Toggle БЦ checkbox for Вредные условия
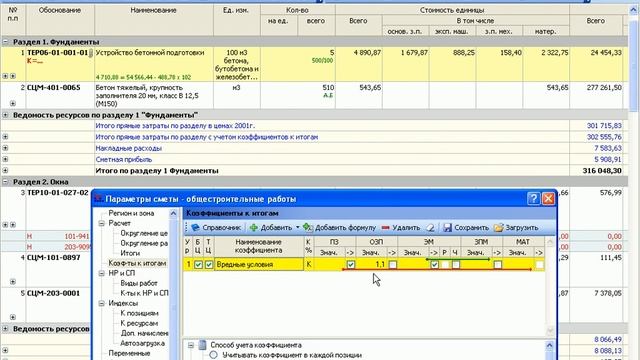Screen dimensions: 640x360 [x=198, y=264]
